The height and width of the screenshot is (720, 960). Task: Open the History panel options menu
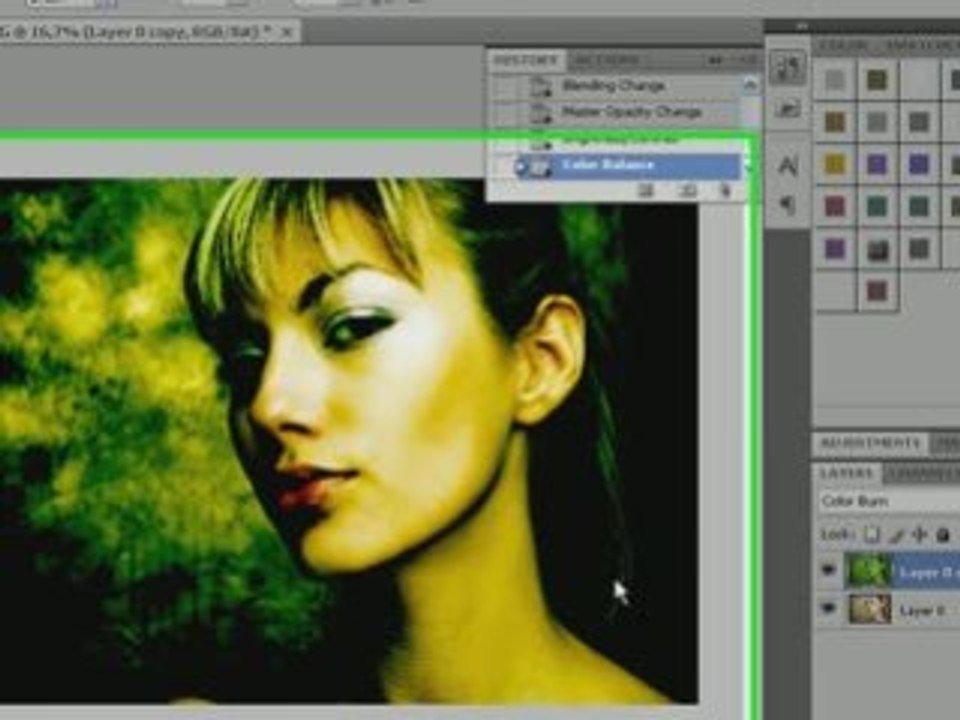pos(748,60)
